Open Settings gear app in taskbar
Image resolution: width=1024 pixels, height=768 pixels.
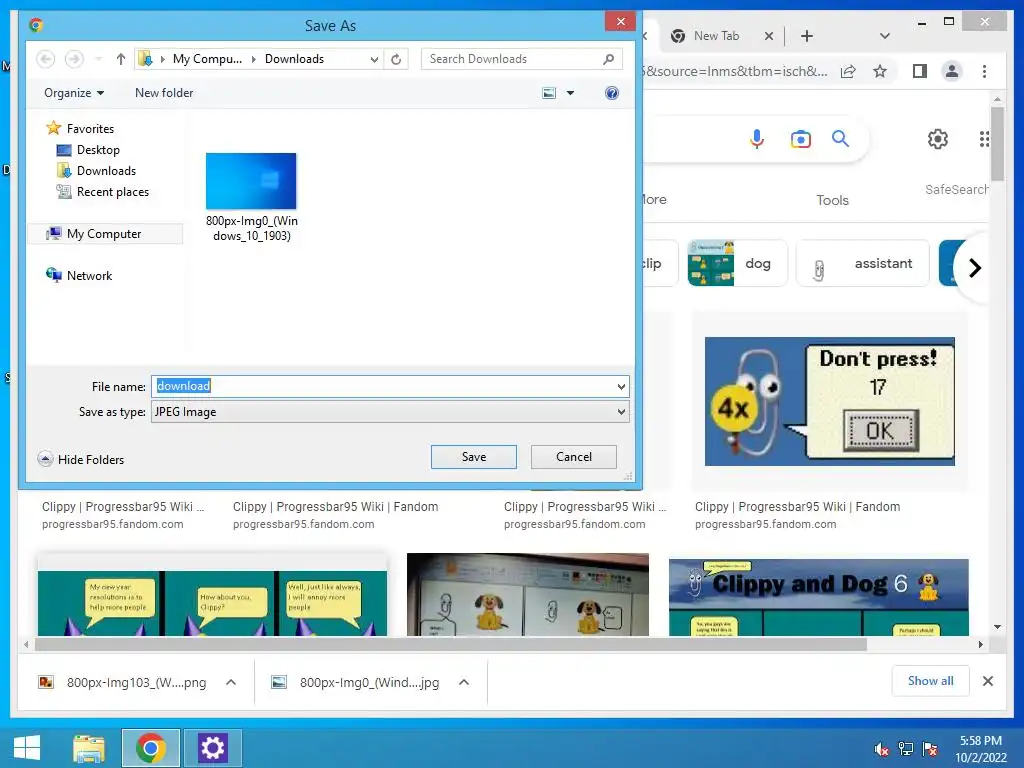(x=212, y=748)
